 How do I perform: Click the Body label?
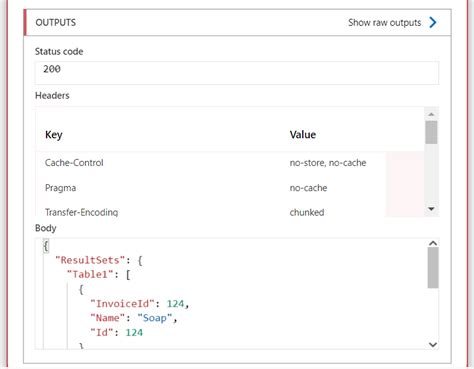click(46, 228)
